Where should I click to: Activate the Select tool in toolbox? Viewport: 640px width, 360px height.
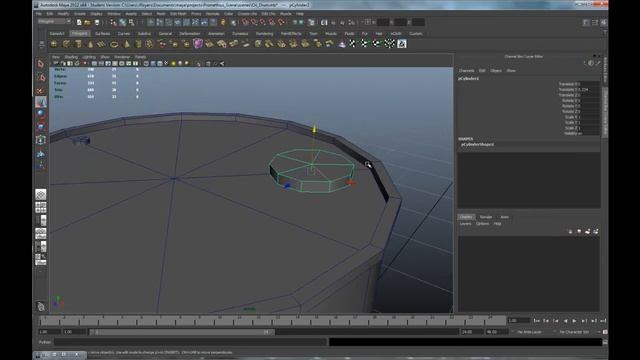point(40,64)
